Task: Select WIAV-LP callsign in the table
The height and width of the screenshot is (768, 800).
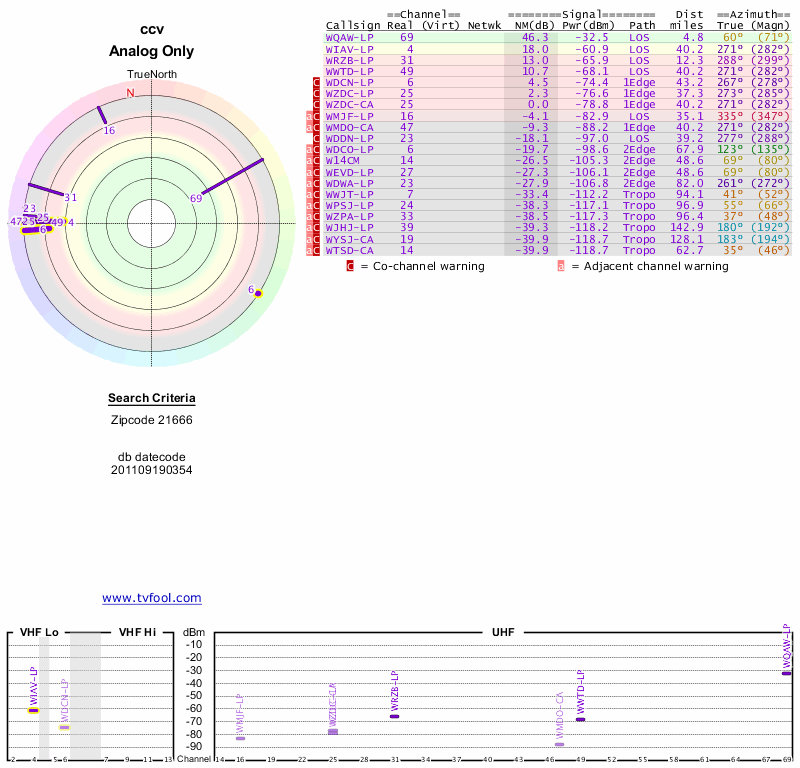Action: pyautogui.click(x=350, y=48)
